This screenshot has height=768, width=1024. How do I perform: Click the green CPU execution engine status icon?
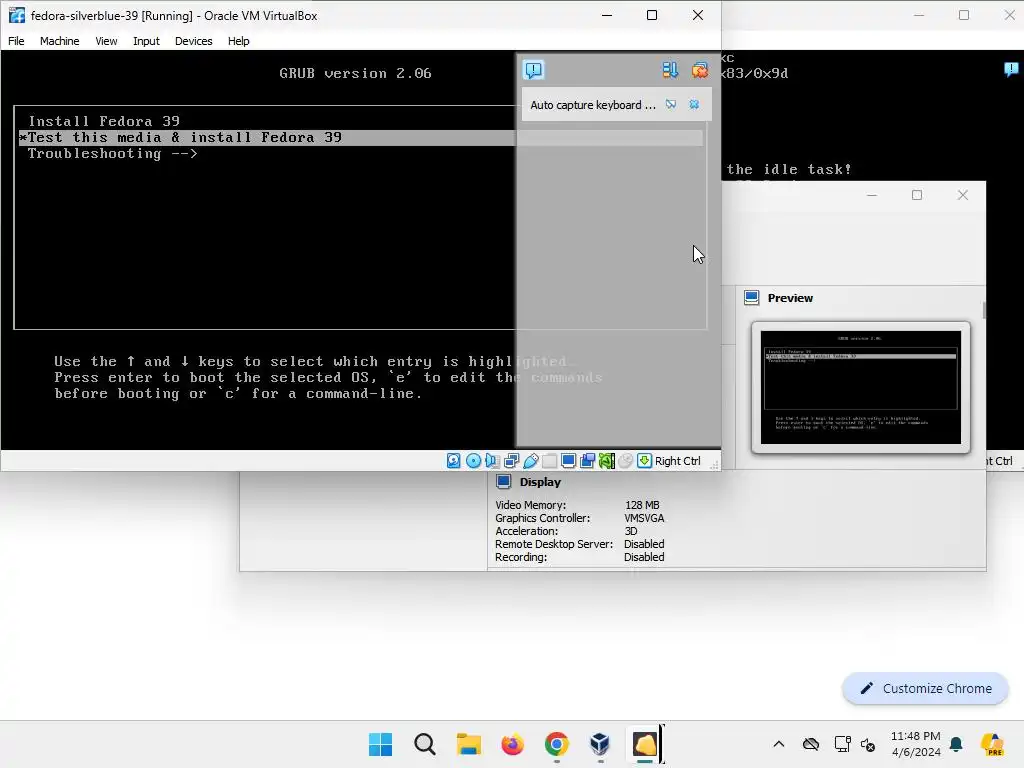606,461
